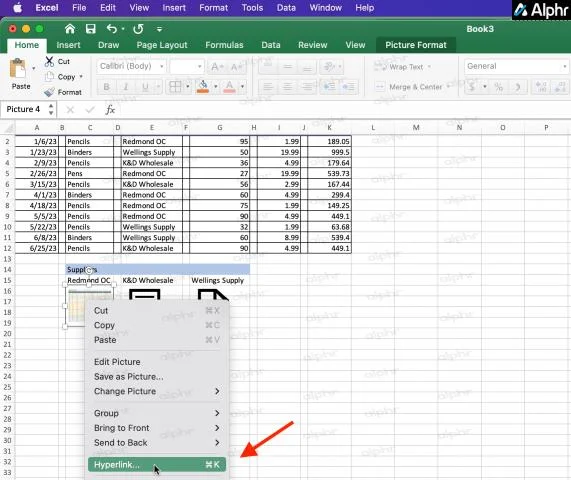Switch to the Picture Format tab
The image size is (571, 480).
click(416, 45)
